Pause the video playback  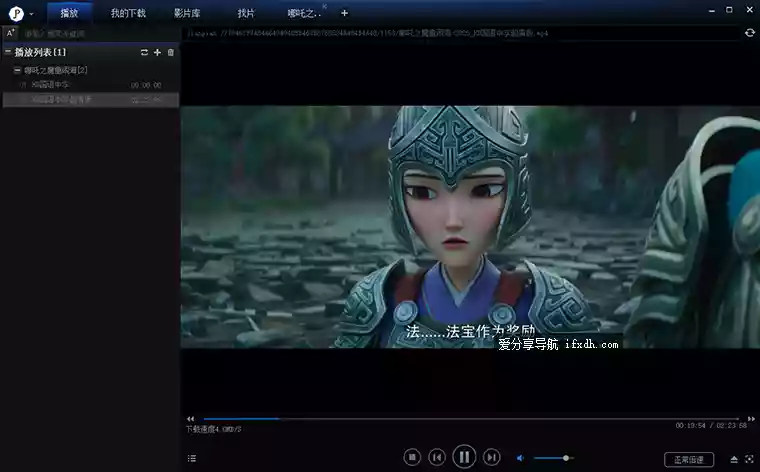pyautogui.click(x=464, y=456)
